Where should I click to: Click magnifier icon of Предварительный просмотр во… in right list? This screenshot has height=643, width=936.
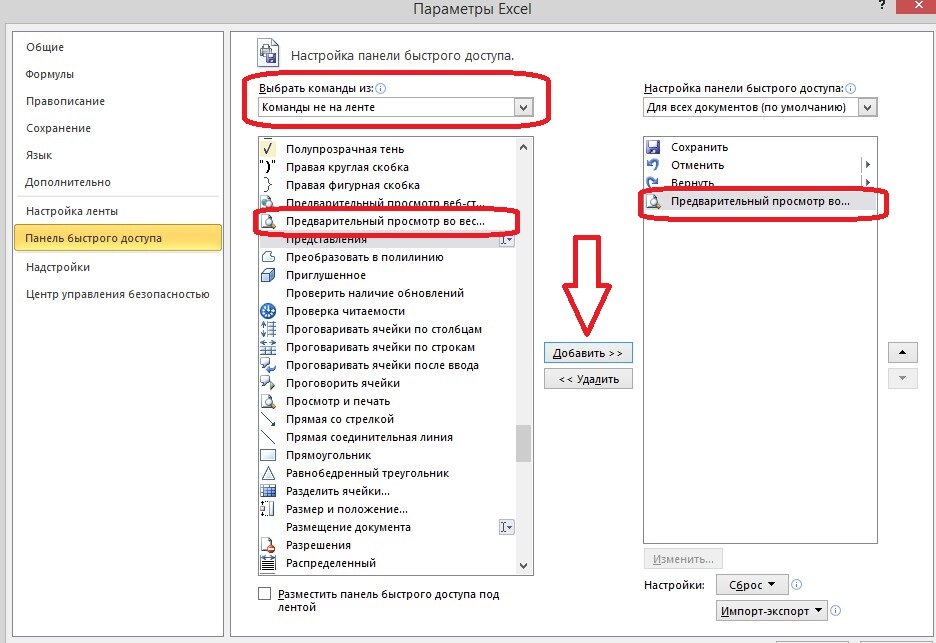coord(654,201)
